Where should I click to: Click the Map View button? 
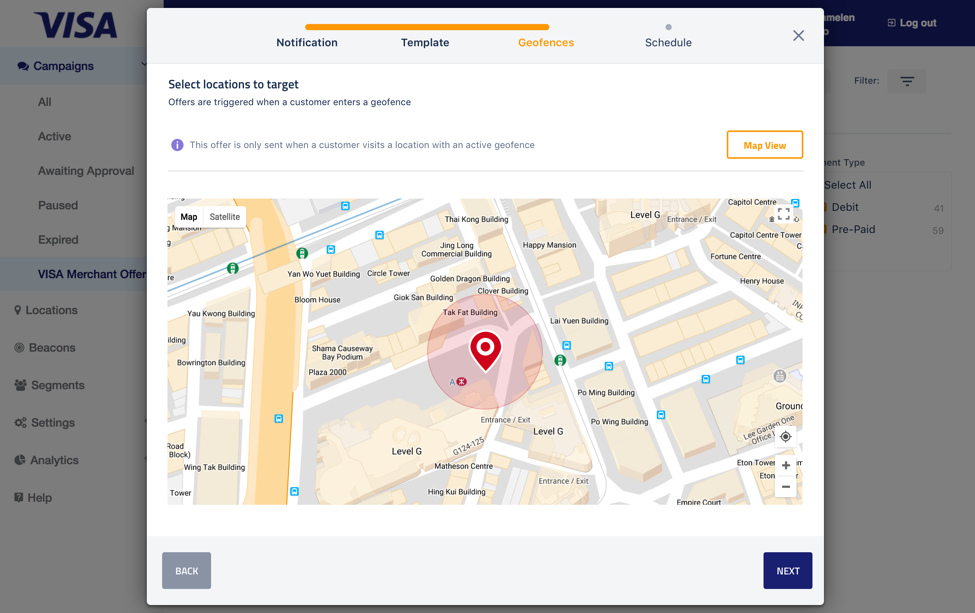765,145
